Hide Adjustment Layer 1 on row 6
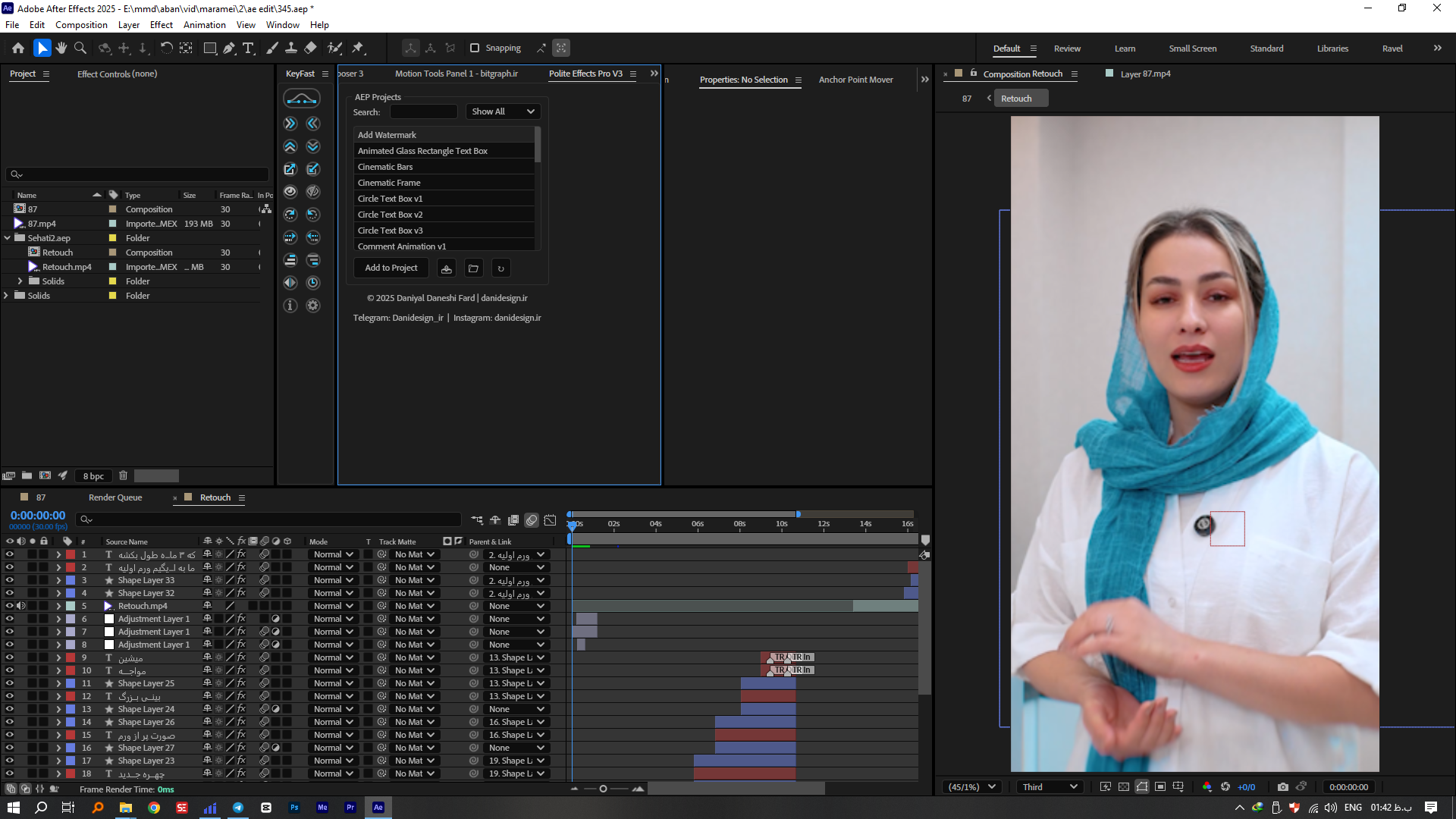 click(x=10, y=619)
